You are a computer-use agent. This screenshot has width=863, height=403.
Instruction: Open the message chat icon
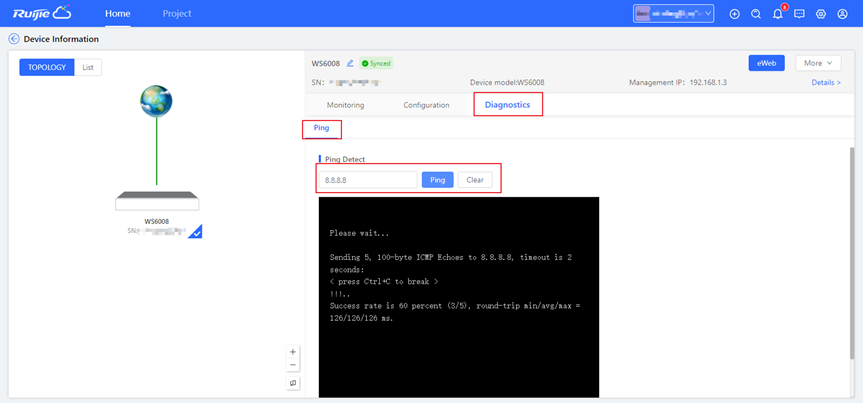click(799, 14)
